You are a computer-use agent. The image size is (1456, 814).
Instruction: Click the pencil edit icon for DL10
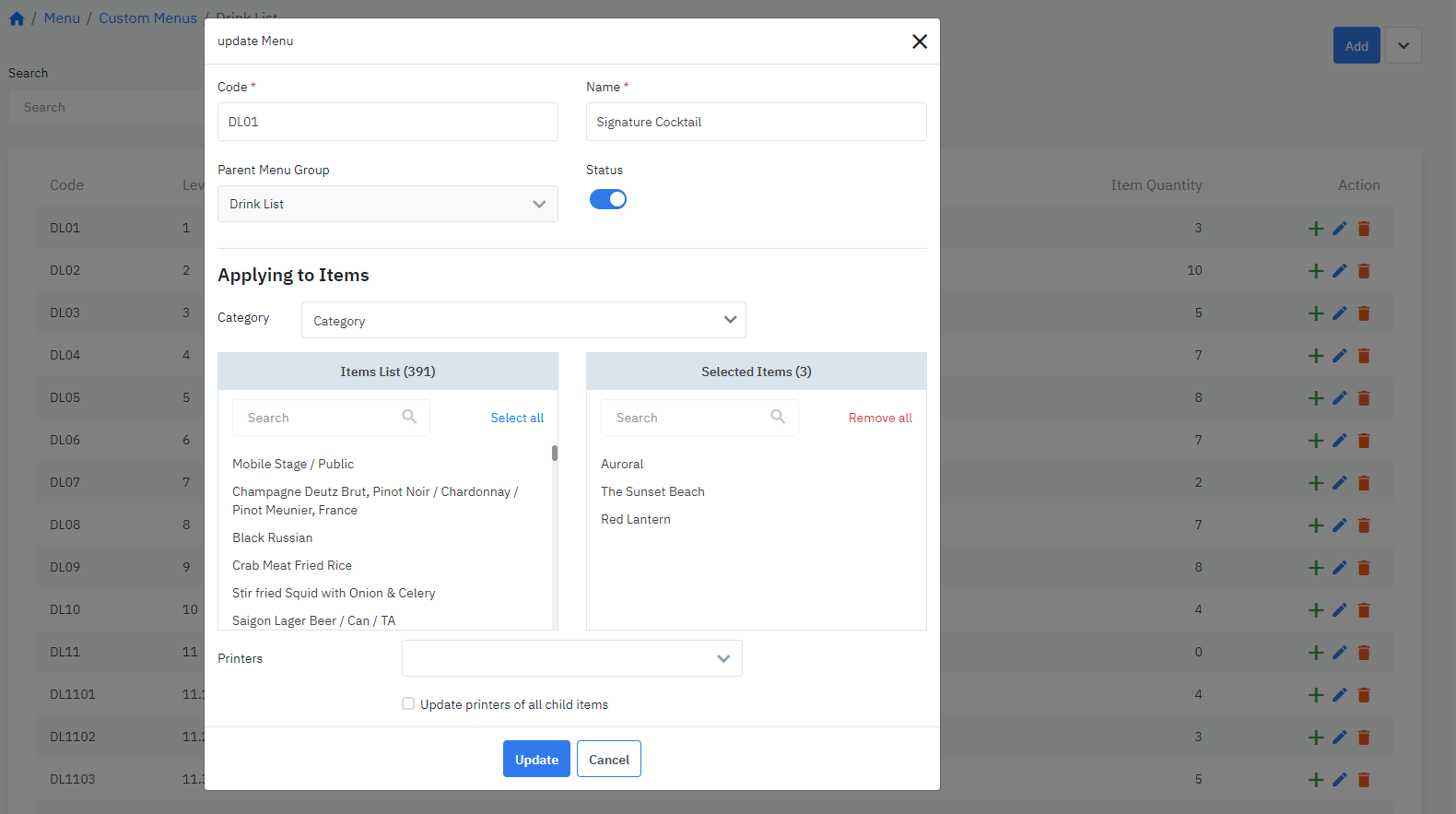pyautogui.click(x=1340, y=609)
